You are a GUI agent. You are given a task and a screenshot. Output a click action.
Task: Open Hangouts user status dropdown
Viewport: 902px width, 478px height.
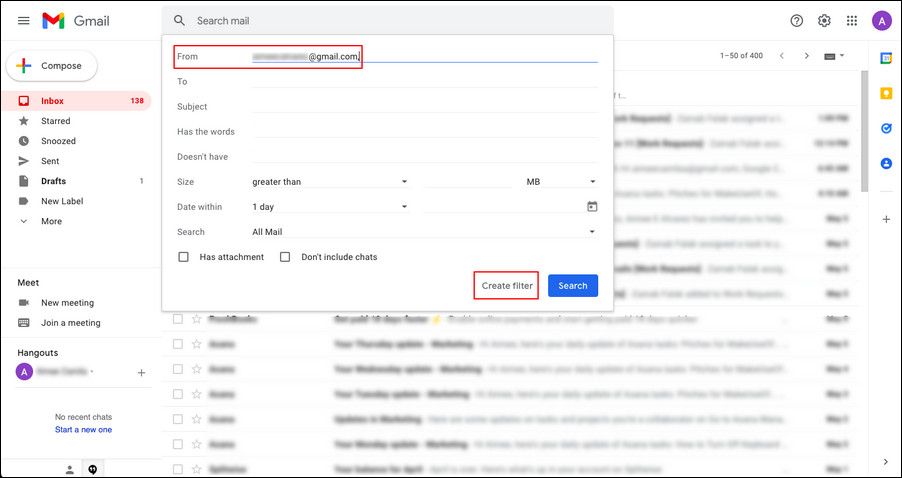pos(92,372)
